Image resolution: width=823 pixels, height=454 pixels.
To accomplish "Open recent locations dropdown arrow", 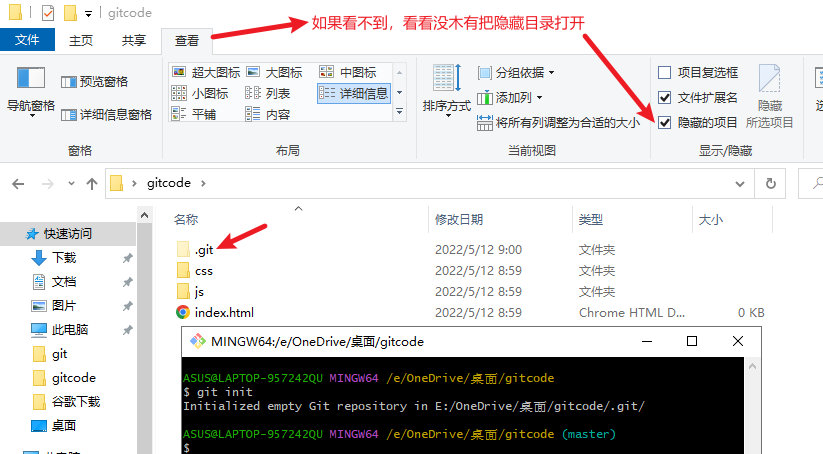I will 71,184.
